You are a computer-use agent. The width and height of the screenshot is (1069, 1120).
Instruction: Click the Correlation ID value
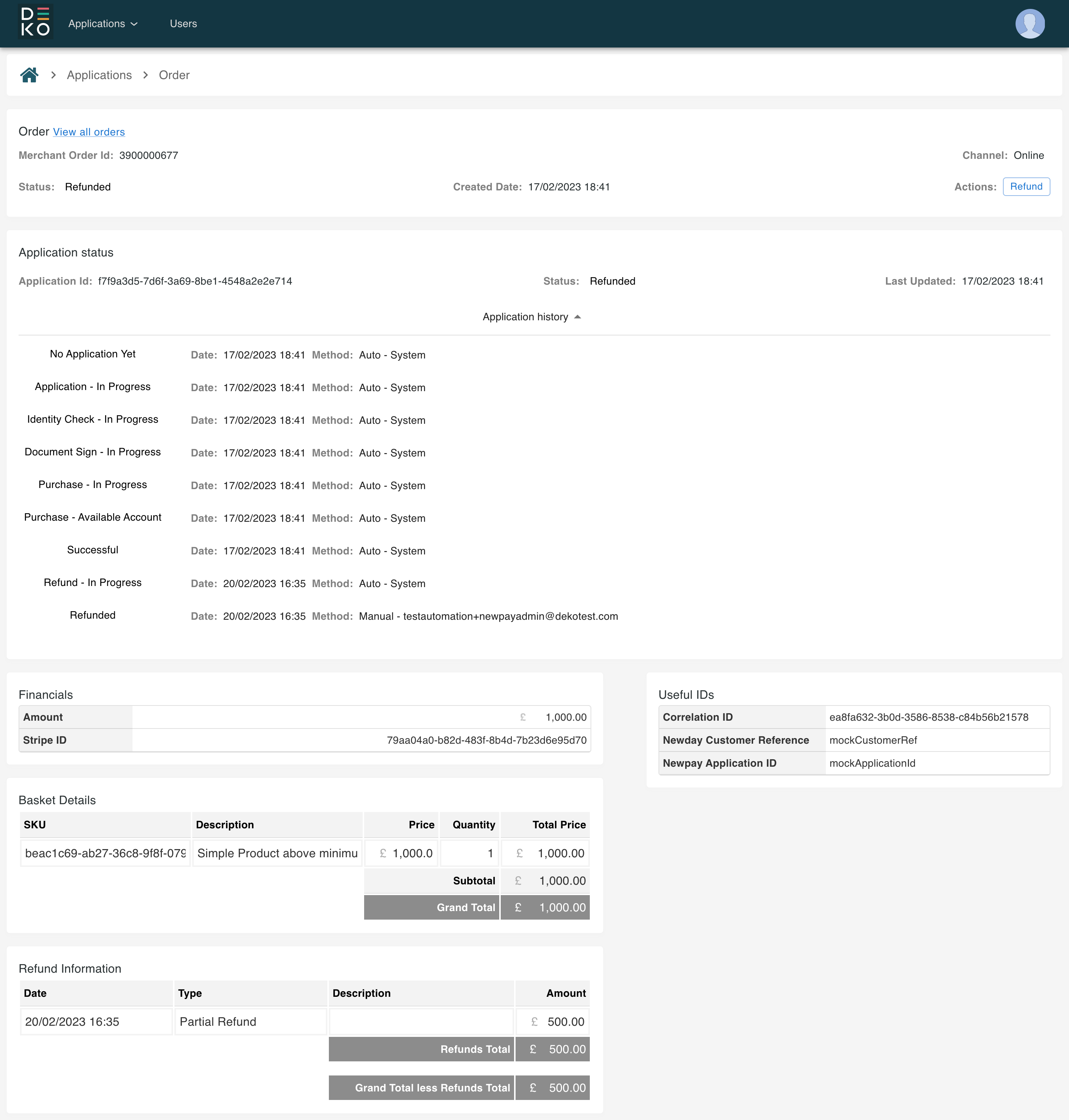click(x=928, y=717)
